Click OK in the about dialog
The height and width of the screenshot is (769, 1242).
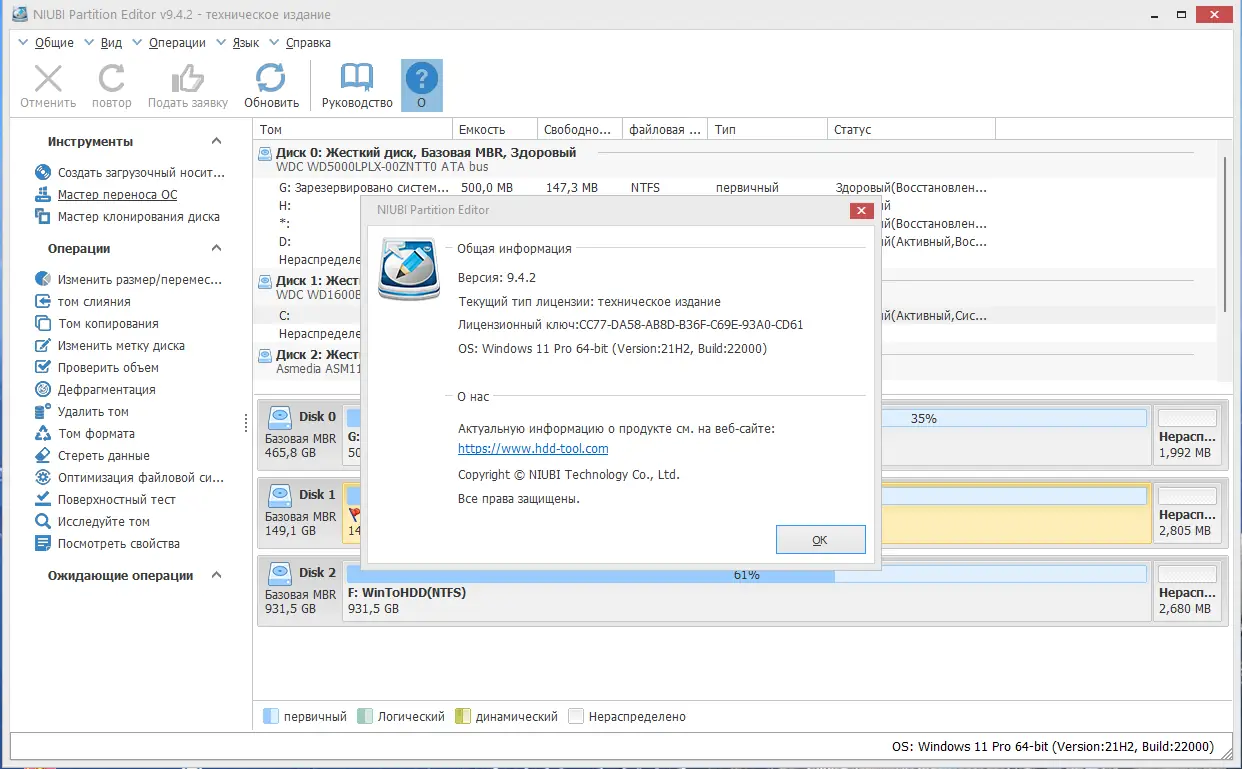819,538
